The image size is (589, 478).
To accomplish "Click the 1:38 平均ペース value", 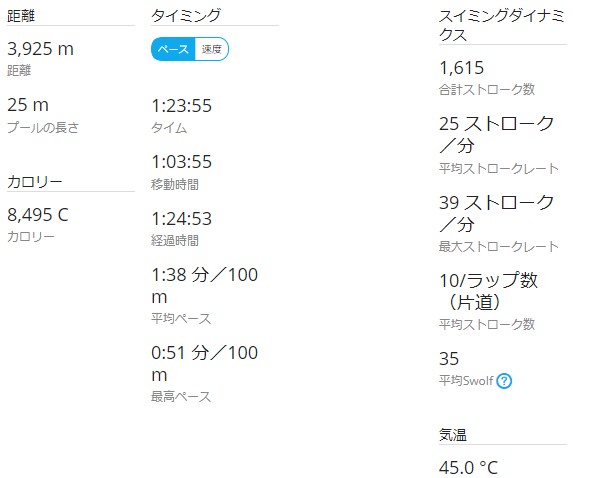I will [205, 286].
